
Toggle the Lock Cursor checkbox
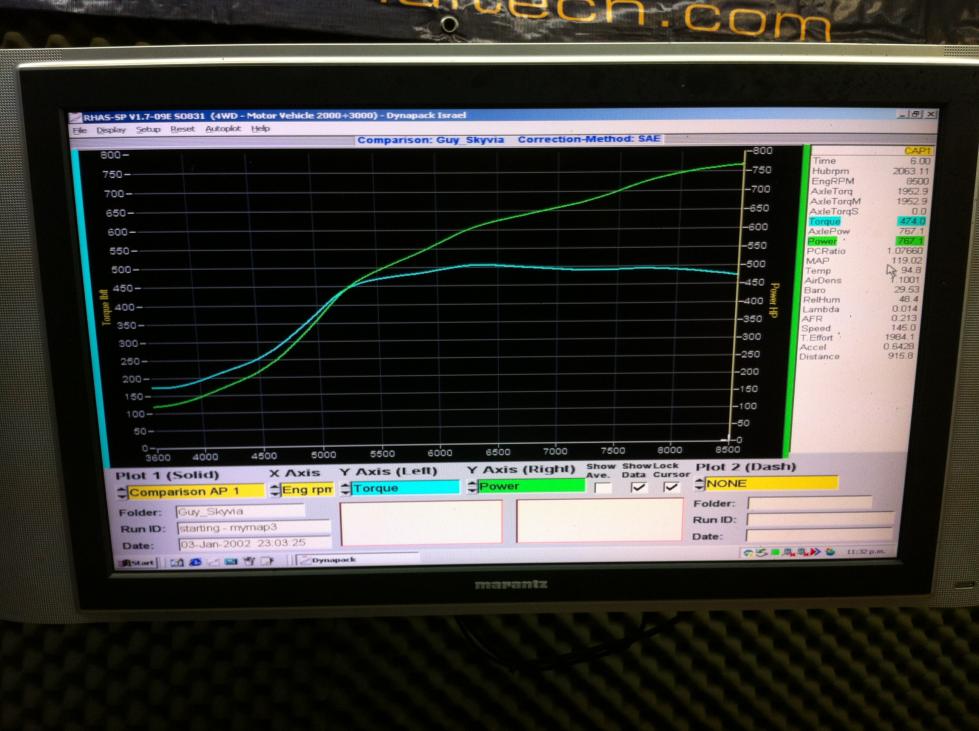coord(671,487)
